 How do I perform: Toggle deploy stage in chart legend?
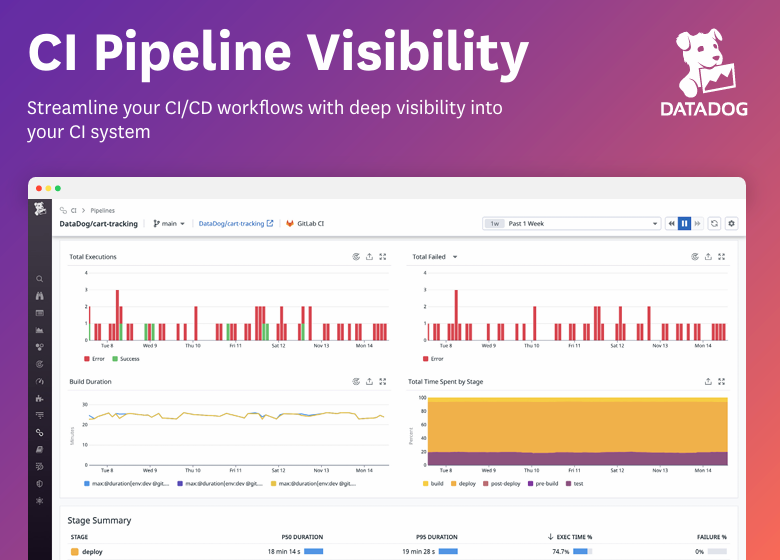(x=463, y=483)
